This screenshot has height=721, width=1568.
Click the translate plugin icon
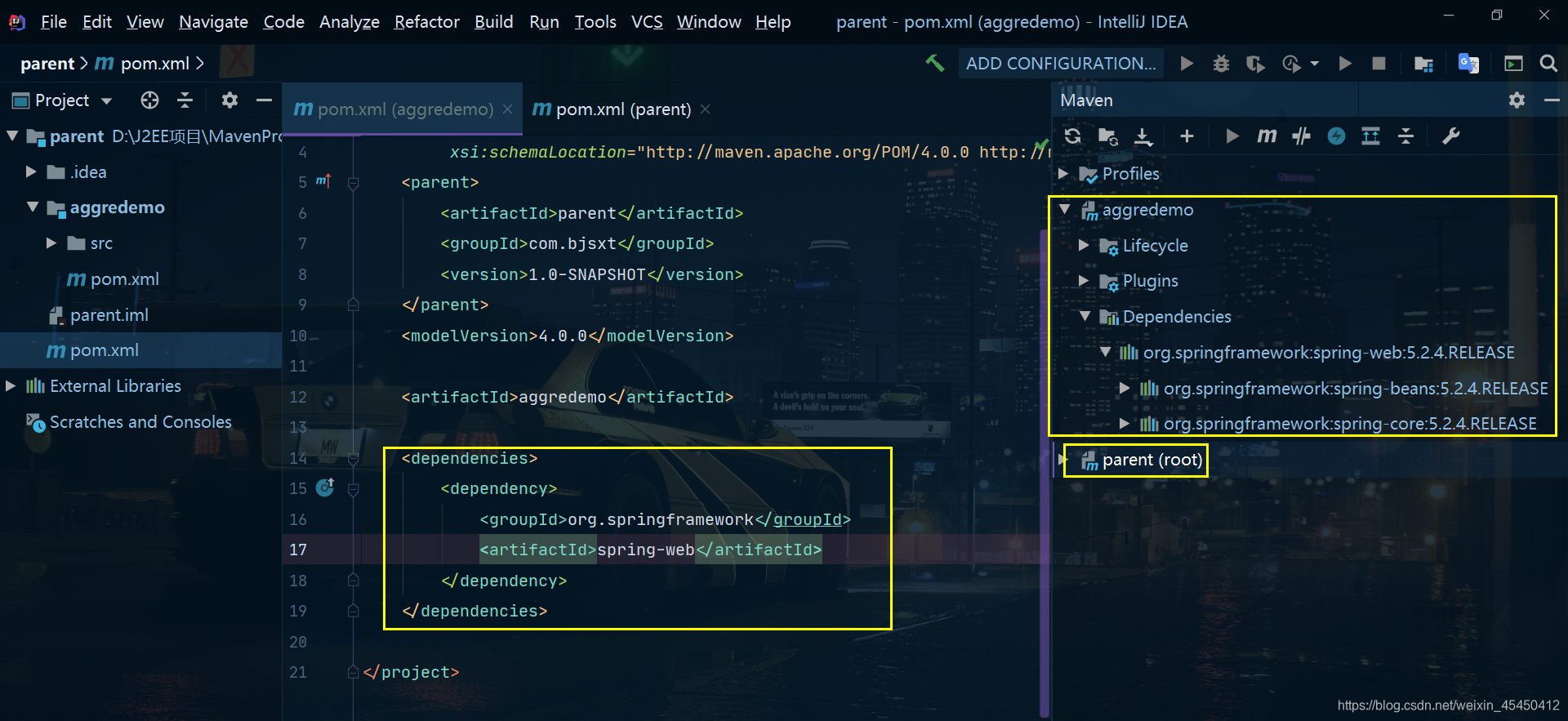[1468, 63]
